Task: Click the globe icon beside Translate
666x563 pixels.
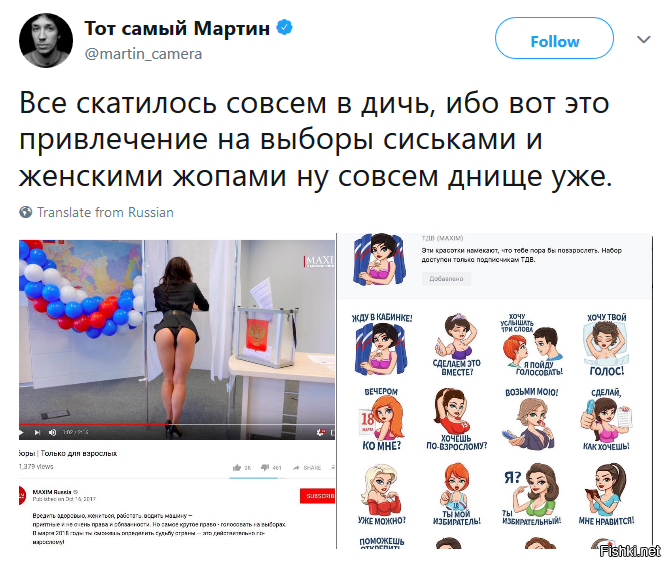Action: pos(25,211)
